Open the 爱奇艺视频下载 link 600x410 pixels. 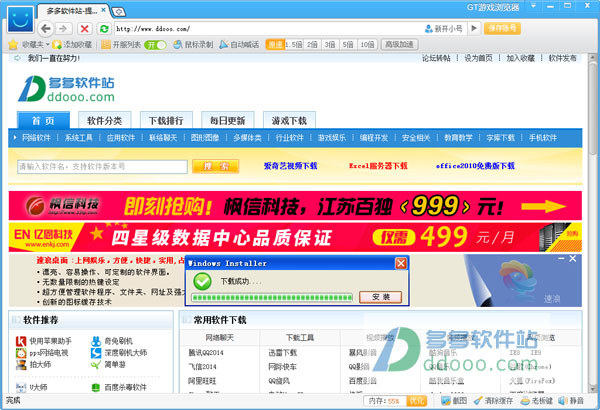[290, 166]
